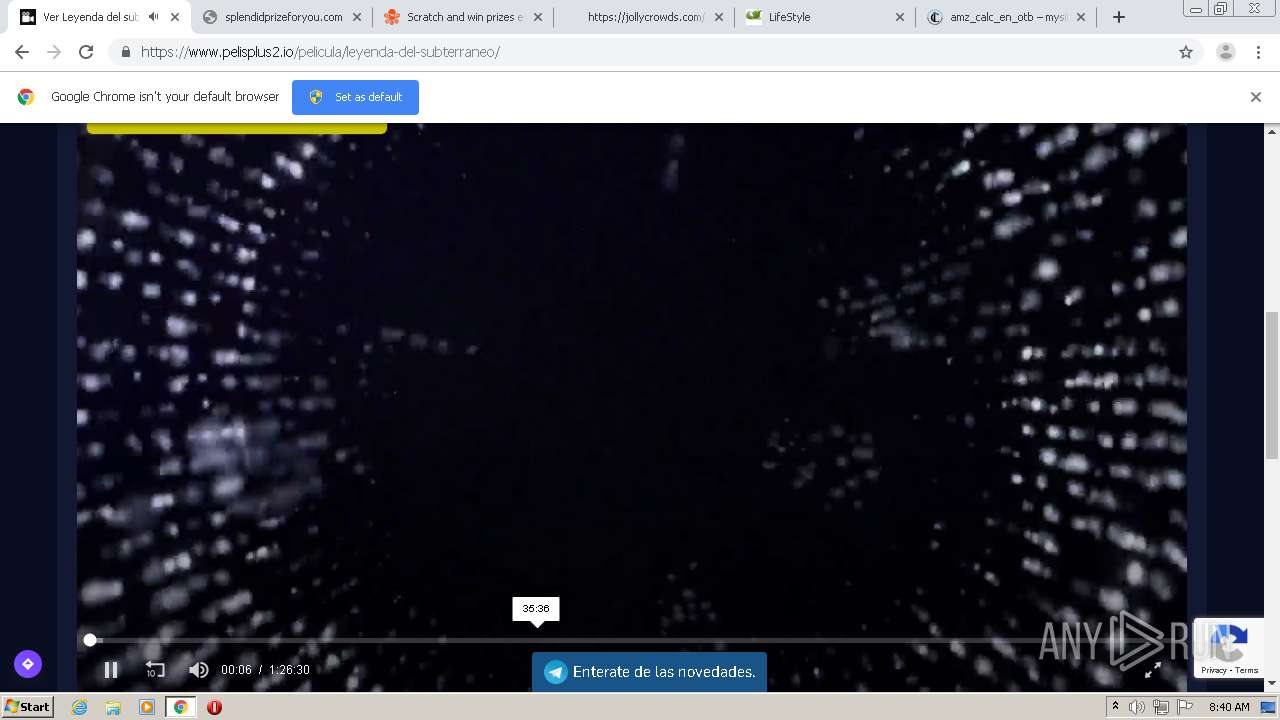1280x720 pixels.
Task: Select Chrome in the taskbar
Action: click(x=181, y=707)
